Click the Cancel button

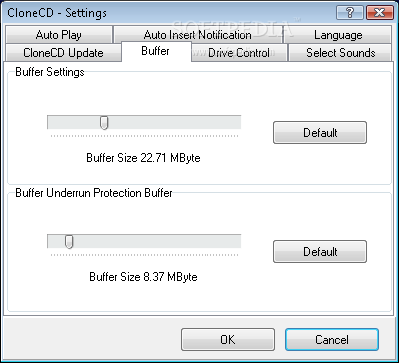(332, 339)
